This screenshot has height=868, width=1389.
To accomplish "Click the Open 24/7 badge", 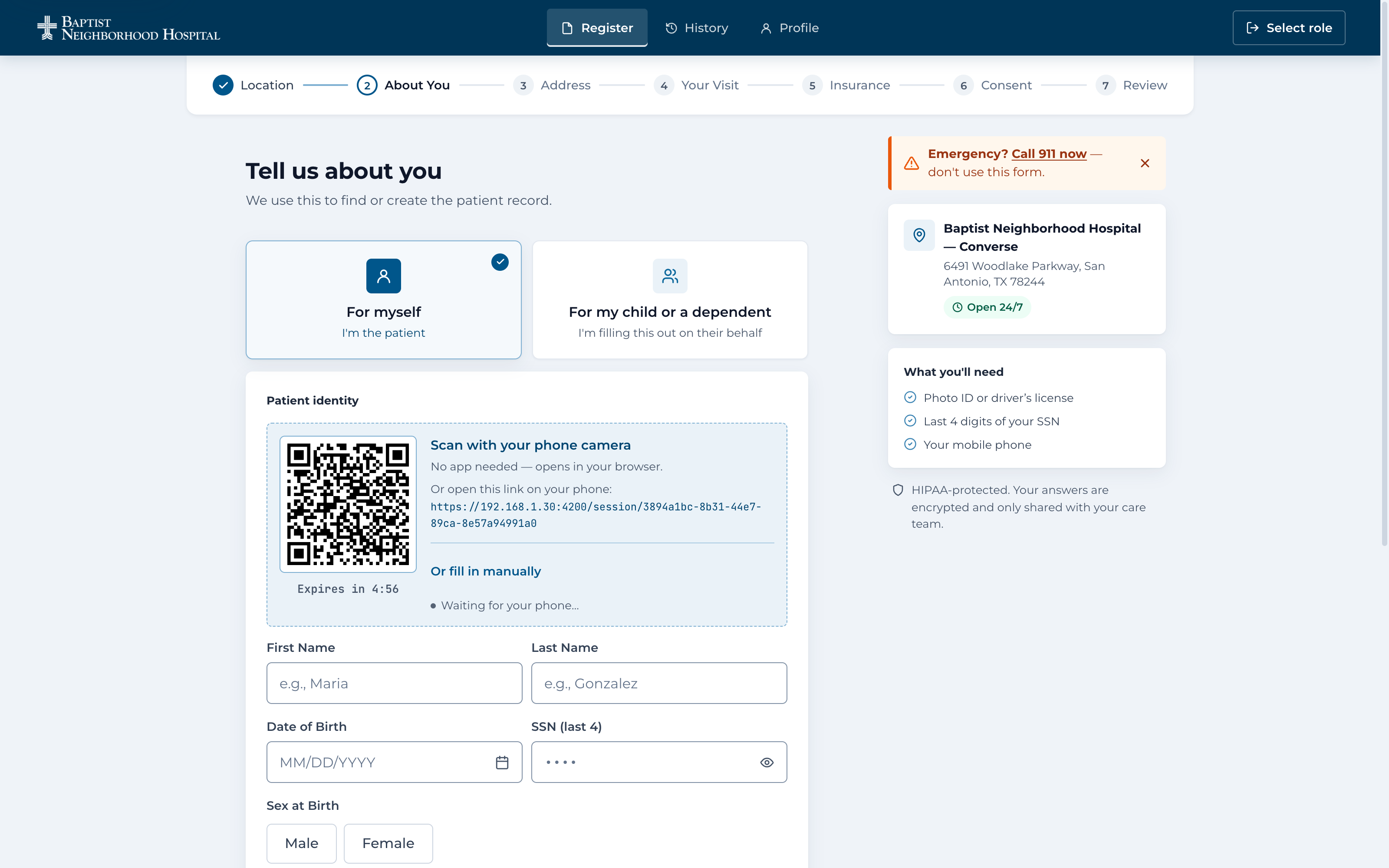I will coord(987,307).
